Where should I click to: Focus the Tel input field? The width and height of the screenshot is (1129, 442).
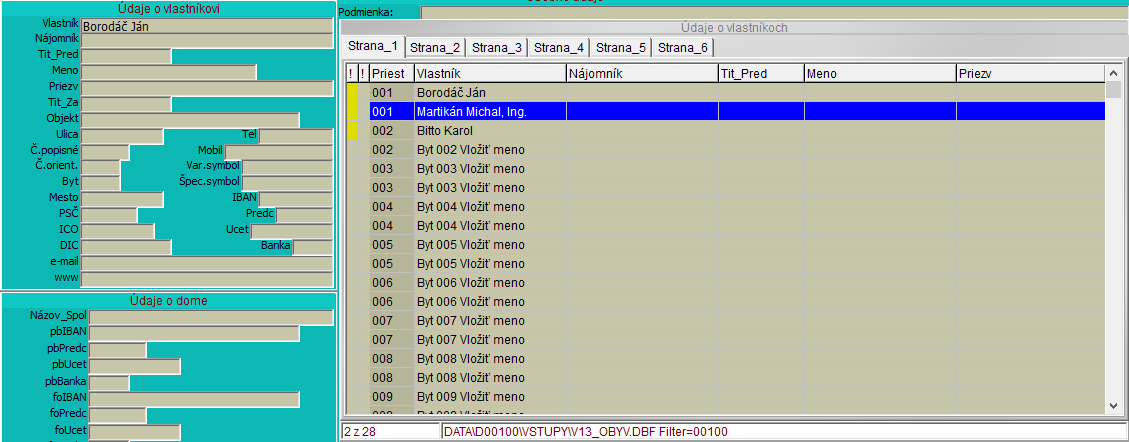(x=296, y=135)
